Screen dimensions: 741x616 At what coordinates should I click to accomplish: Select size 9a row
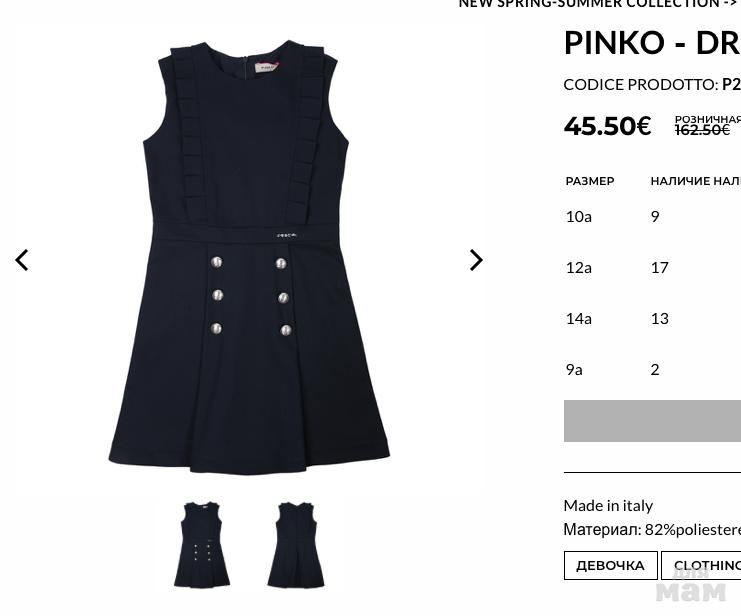[653, 369]
